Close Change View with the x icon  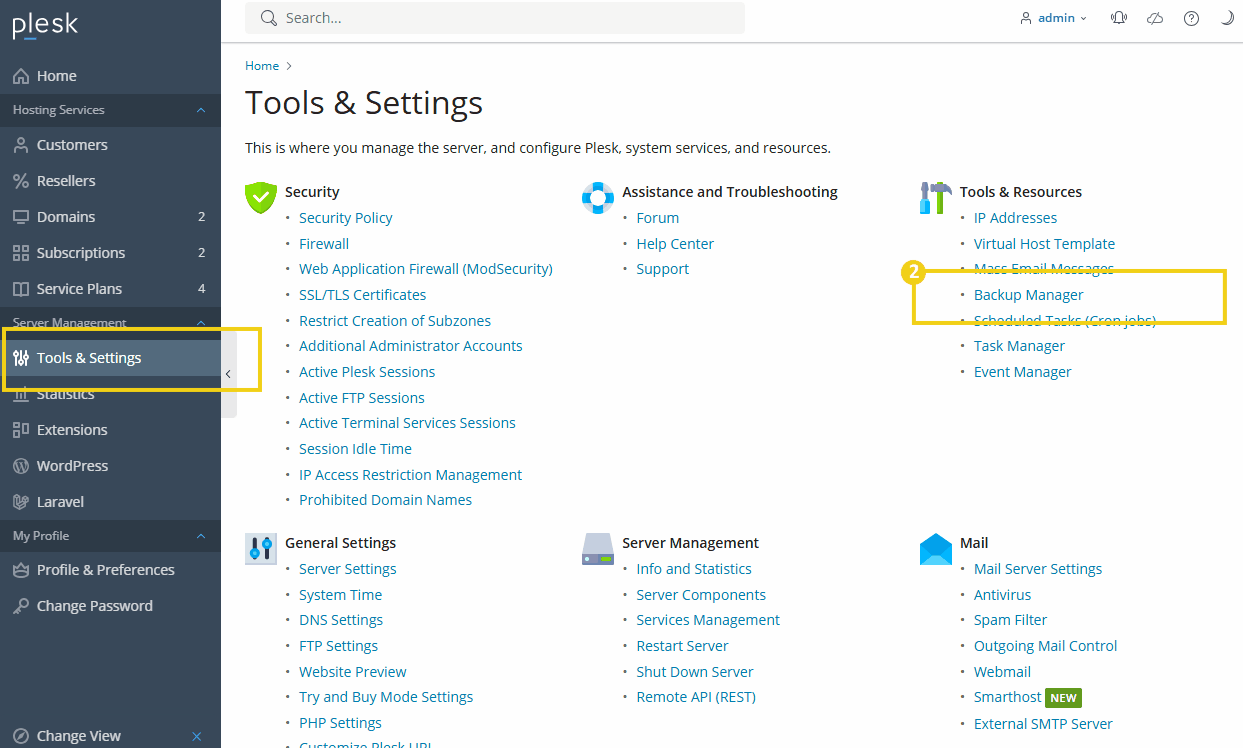(197, 736)
